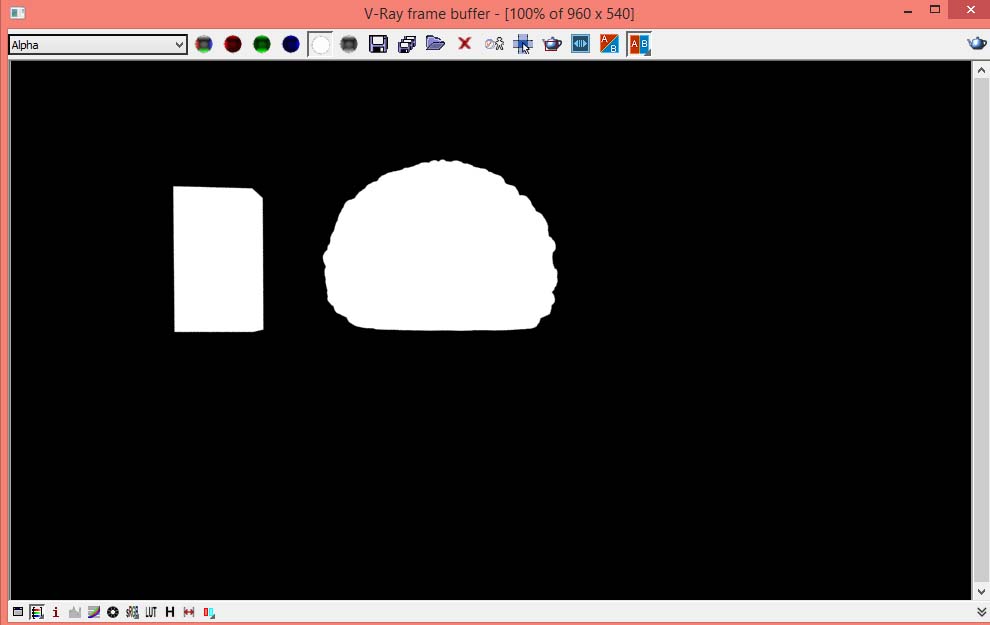The image size is (990, 625).
Task: Click scrollbar up arrow at top right
Action: point(981,69)
